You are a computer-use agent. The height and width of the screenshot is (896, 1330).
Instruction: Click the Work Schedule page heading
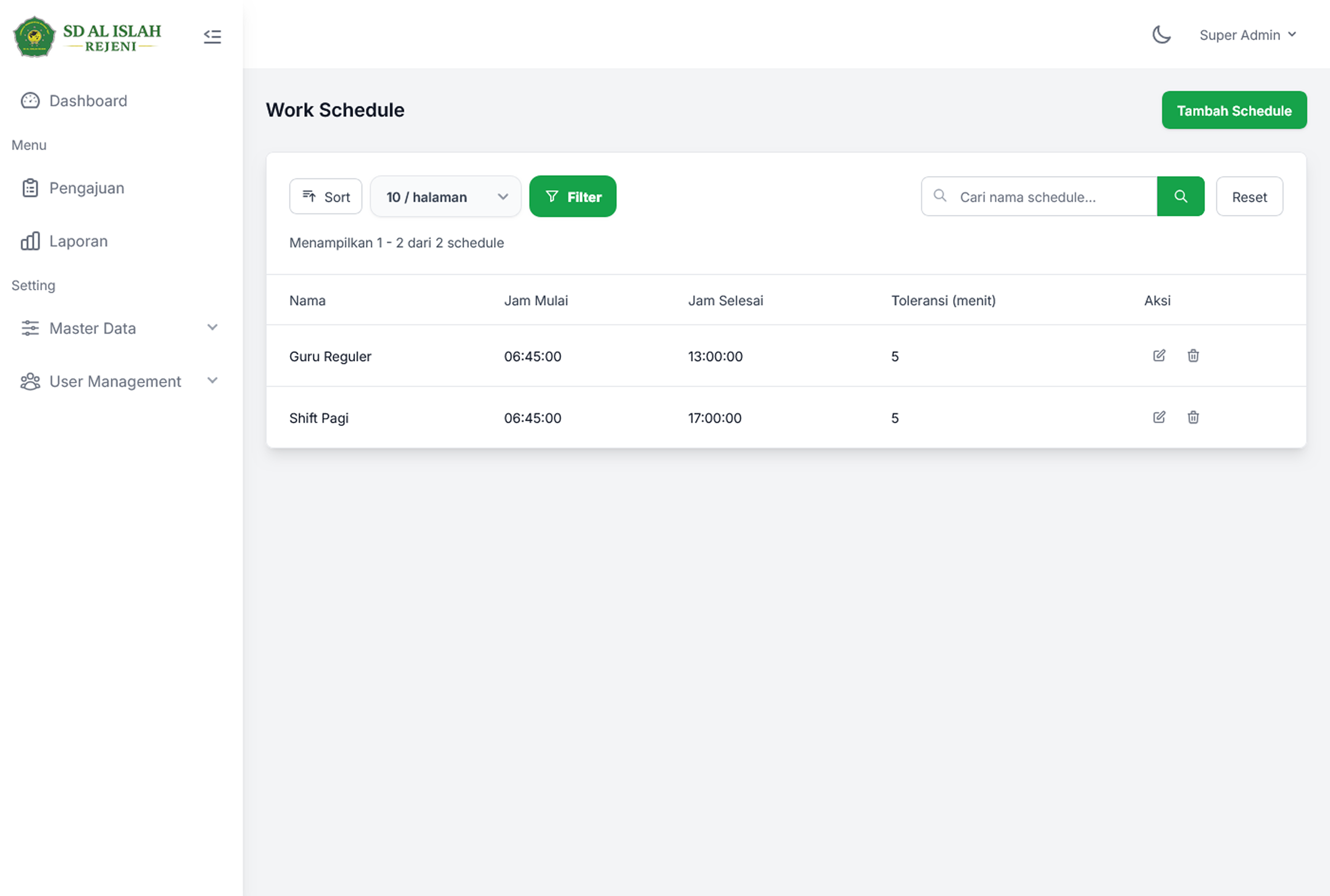[x=335, y=110]
